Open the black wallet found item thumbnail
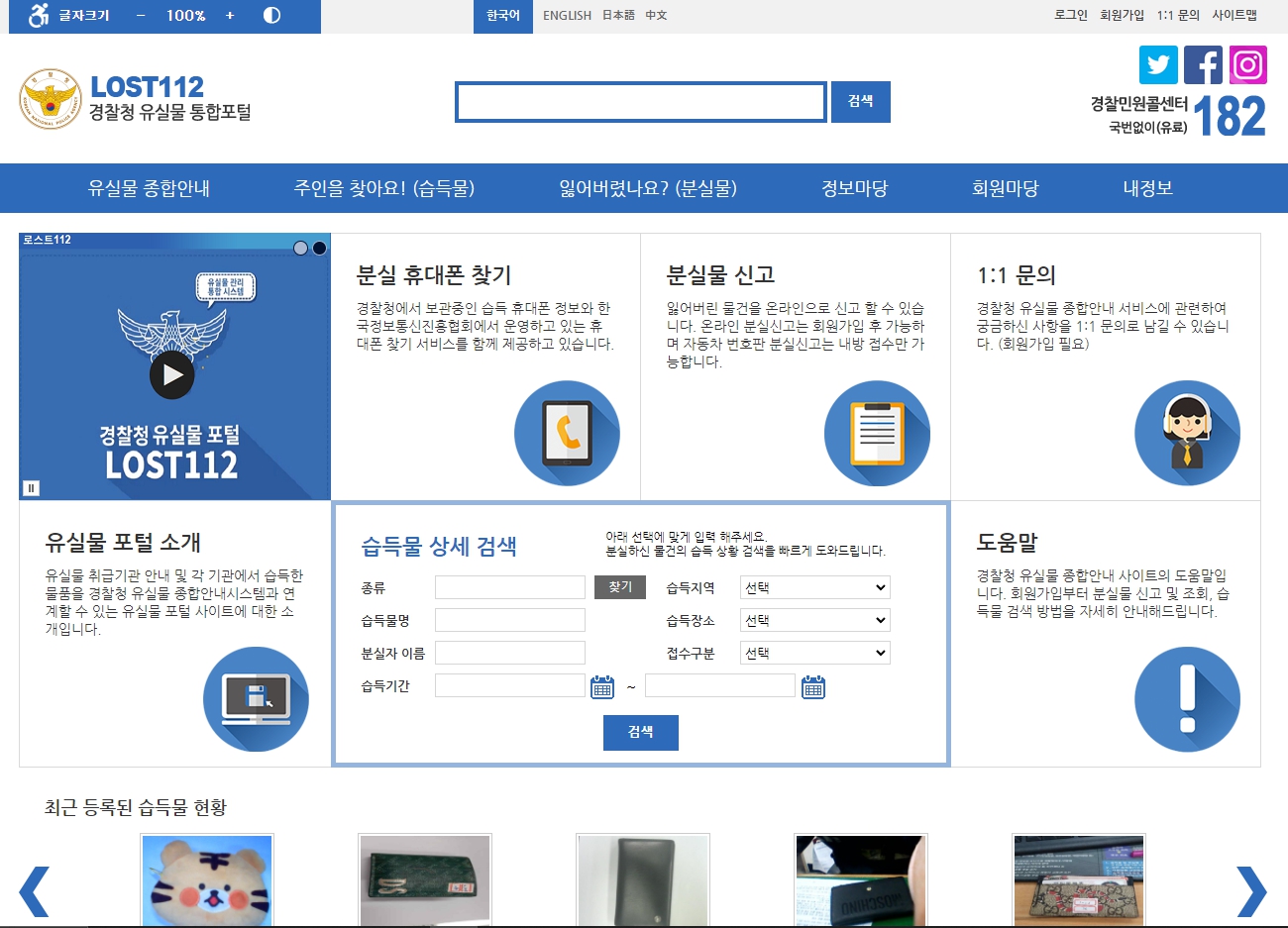 (642, 881)
